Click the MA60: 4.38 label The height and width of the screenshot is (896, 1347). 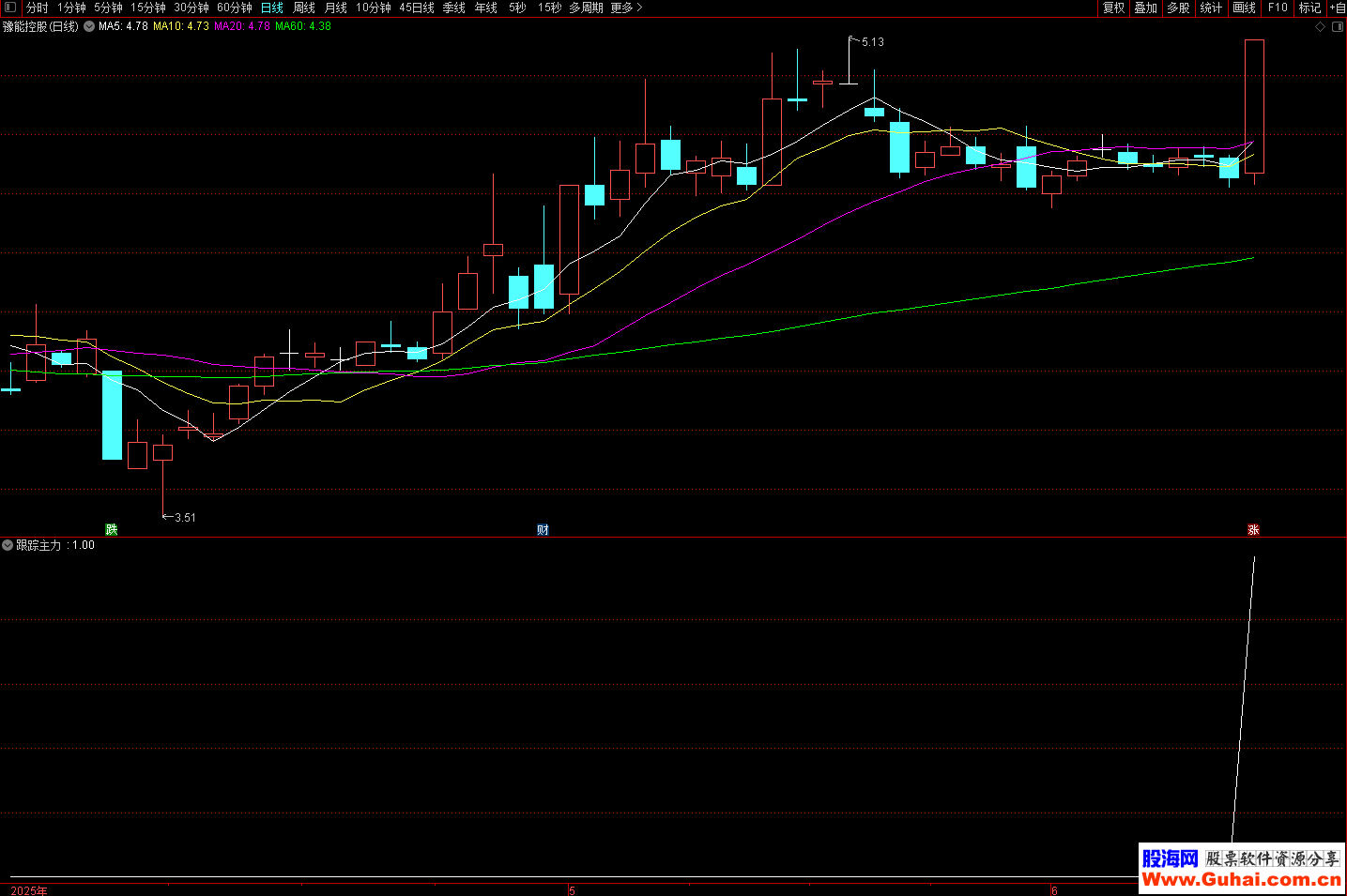(x=303, y=26)
